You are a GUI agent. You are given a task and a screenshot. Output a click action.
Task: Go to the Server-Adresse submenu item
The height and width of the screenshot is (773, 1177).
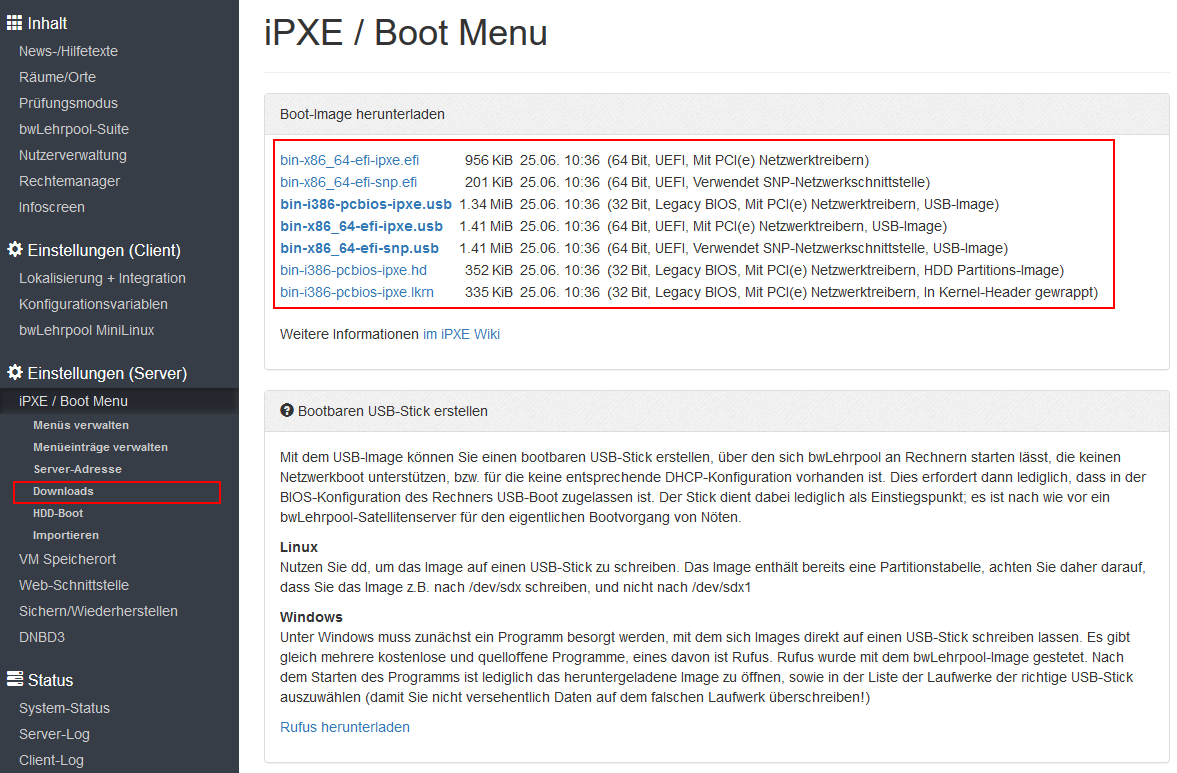pos(77,469)
